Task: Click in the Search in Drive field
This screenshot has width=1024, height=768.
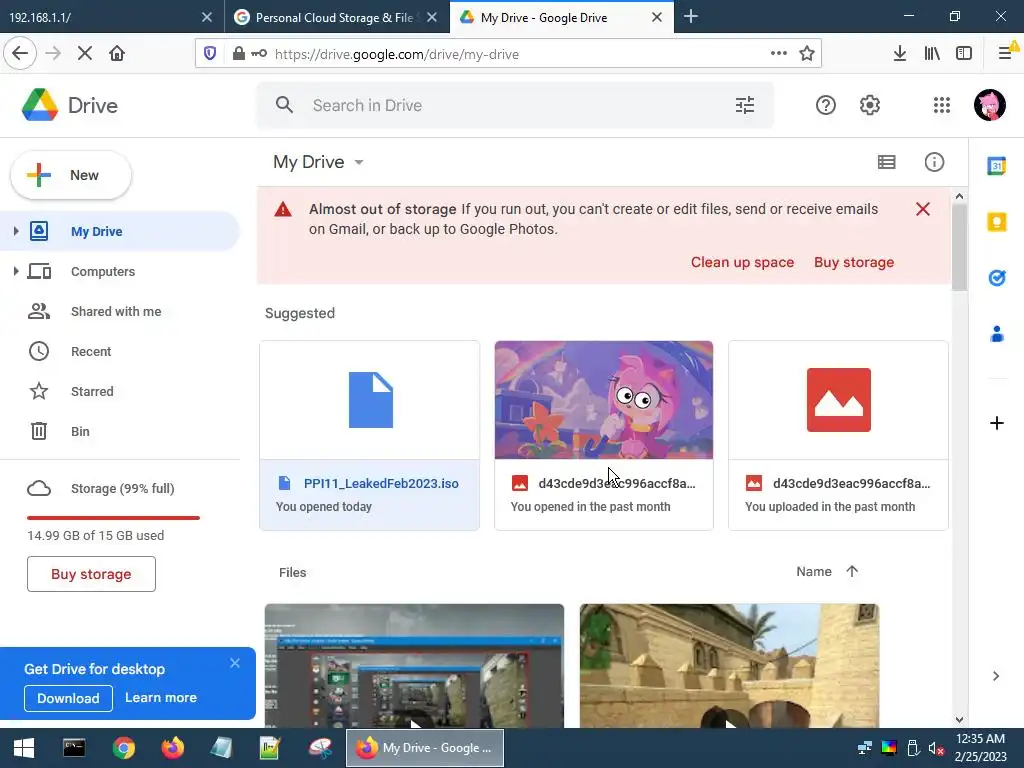Action: click(515, 105)
